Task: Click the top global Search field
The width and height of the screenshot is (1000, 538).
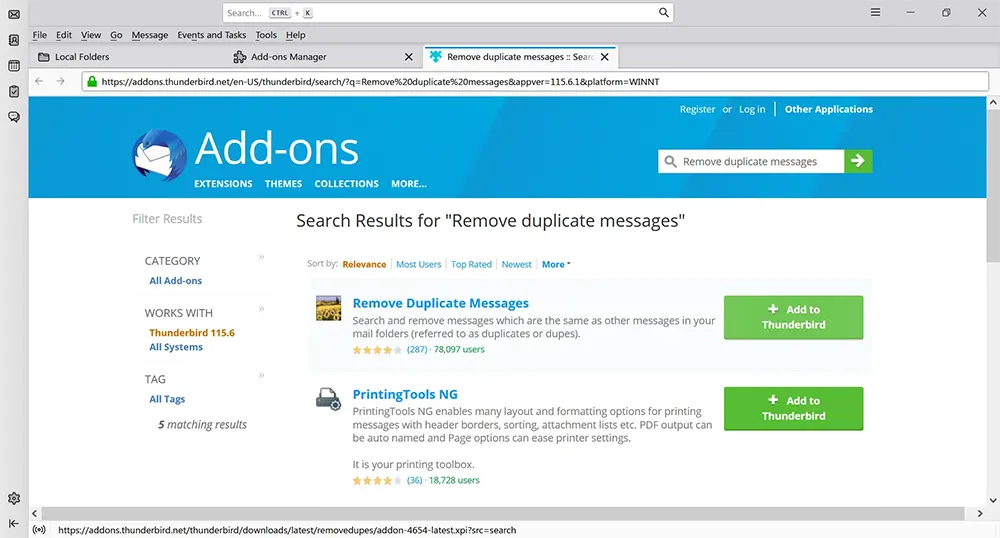Action: (448, 13)
